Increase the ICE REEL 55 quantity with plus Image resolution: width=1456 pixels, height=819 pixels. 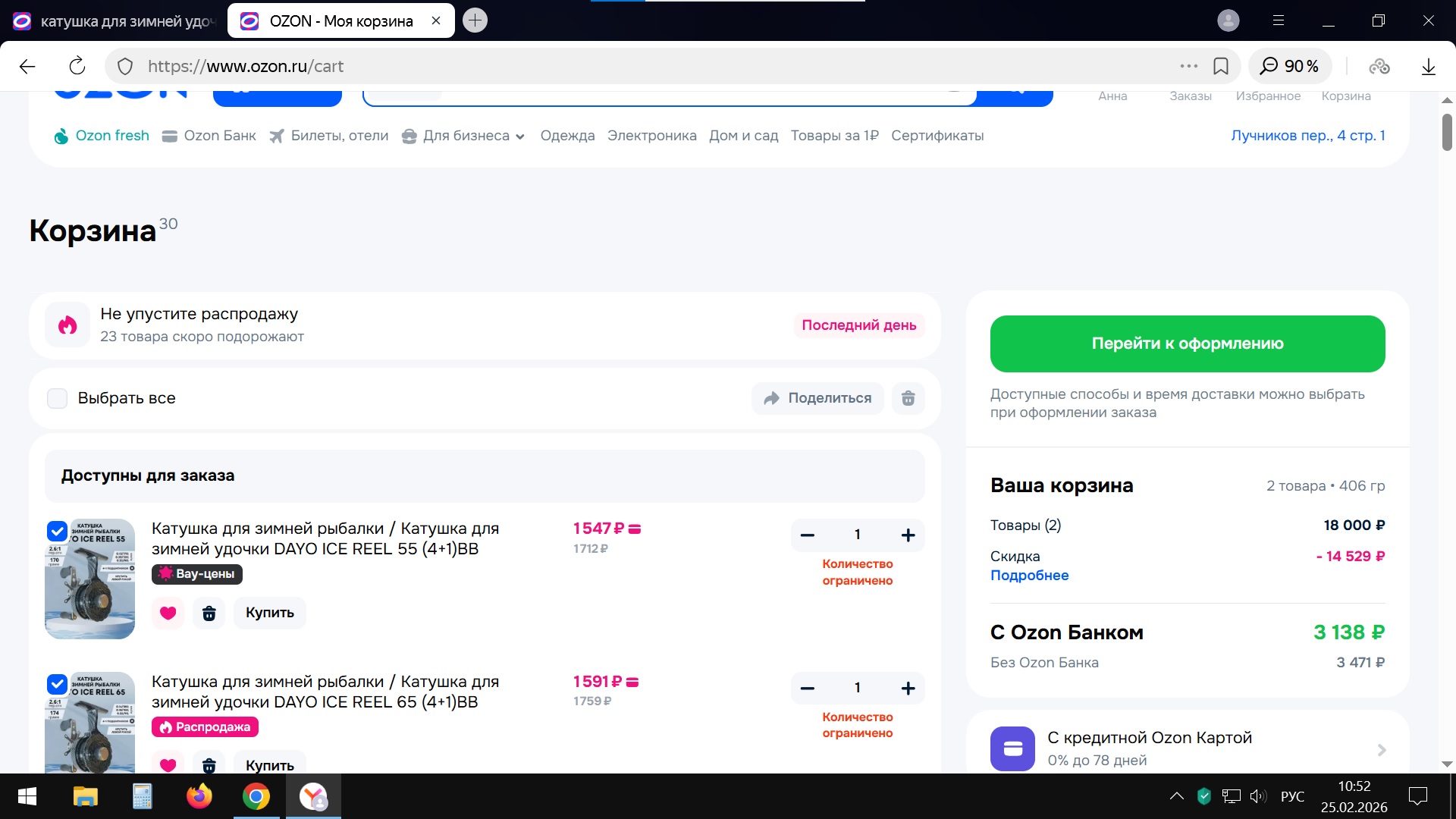908,535
